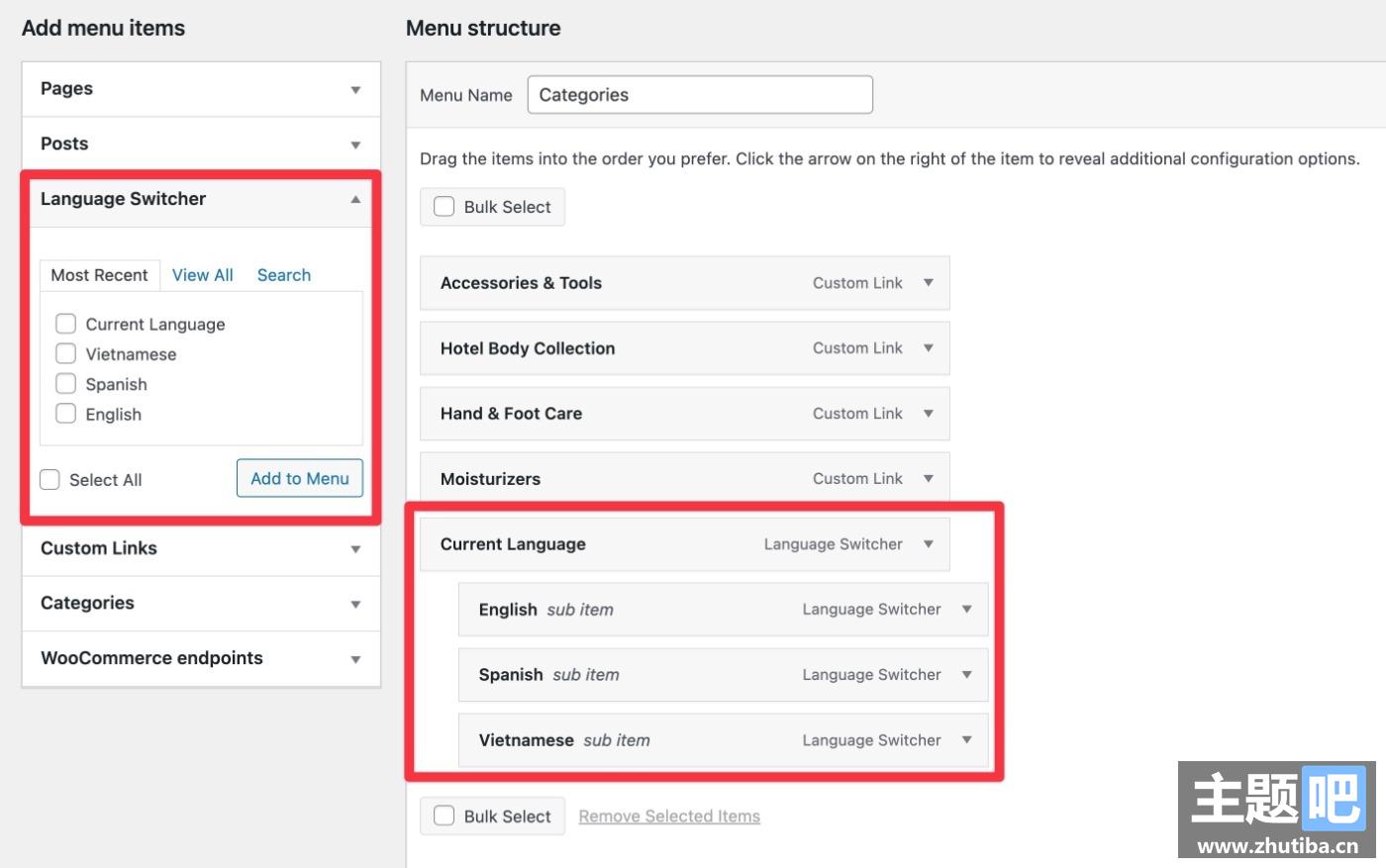Expand the WooCommerce endpoints section
Viewport: 1386px width, 868px height.
click(x=355, y=659)
